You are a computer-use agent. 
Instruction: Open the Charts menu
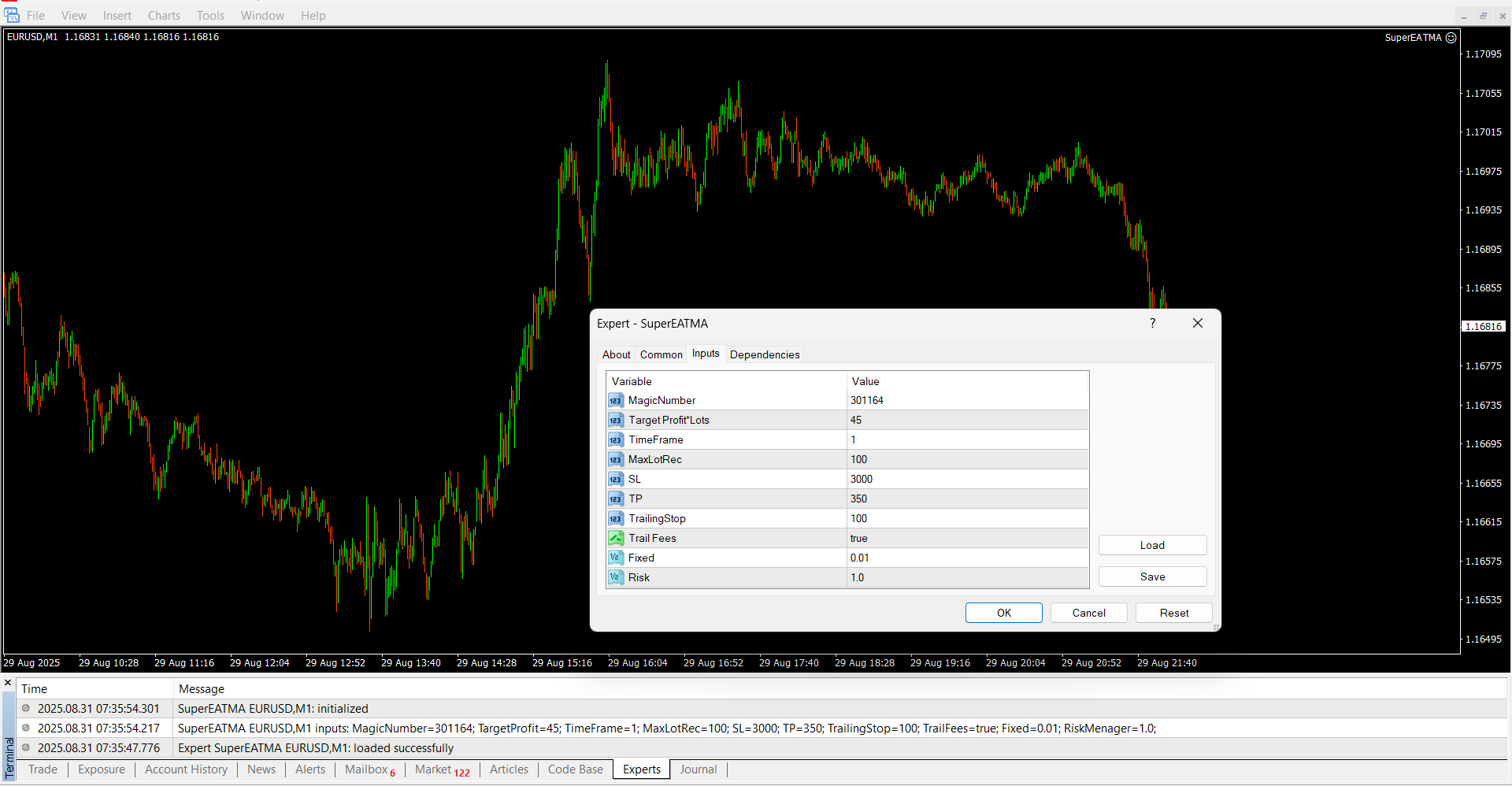[x=164, y=16]
